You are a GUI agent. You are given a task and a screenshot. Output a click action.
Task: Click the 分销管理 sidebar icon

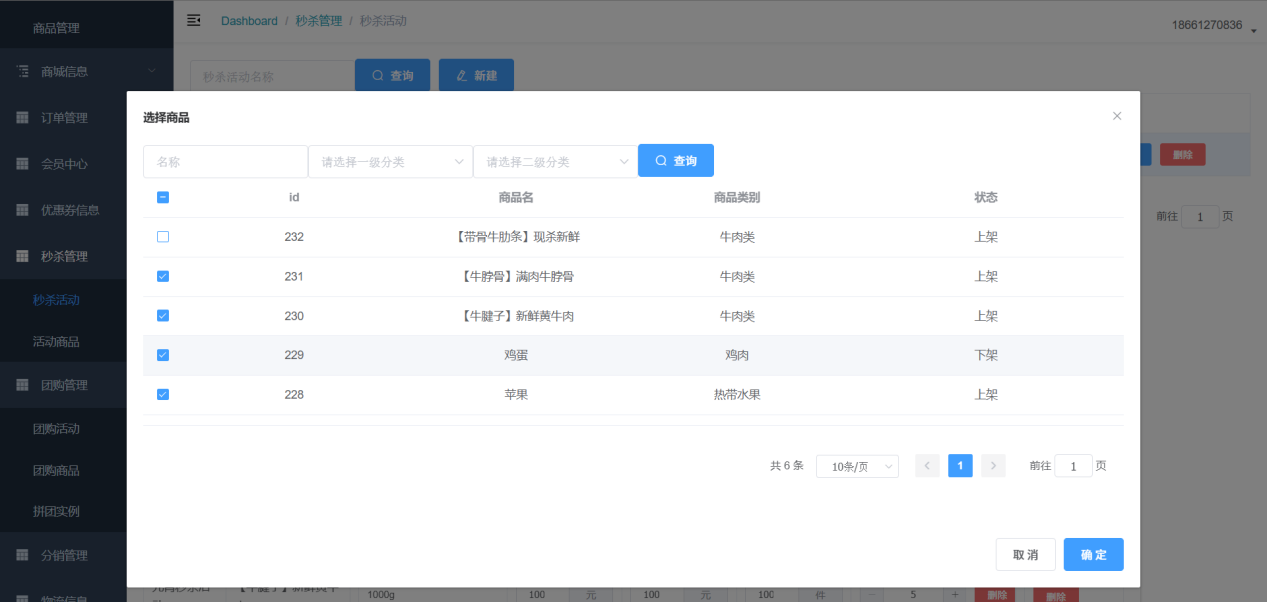click(x=22, y=555)
